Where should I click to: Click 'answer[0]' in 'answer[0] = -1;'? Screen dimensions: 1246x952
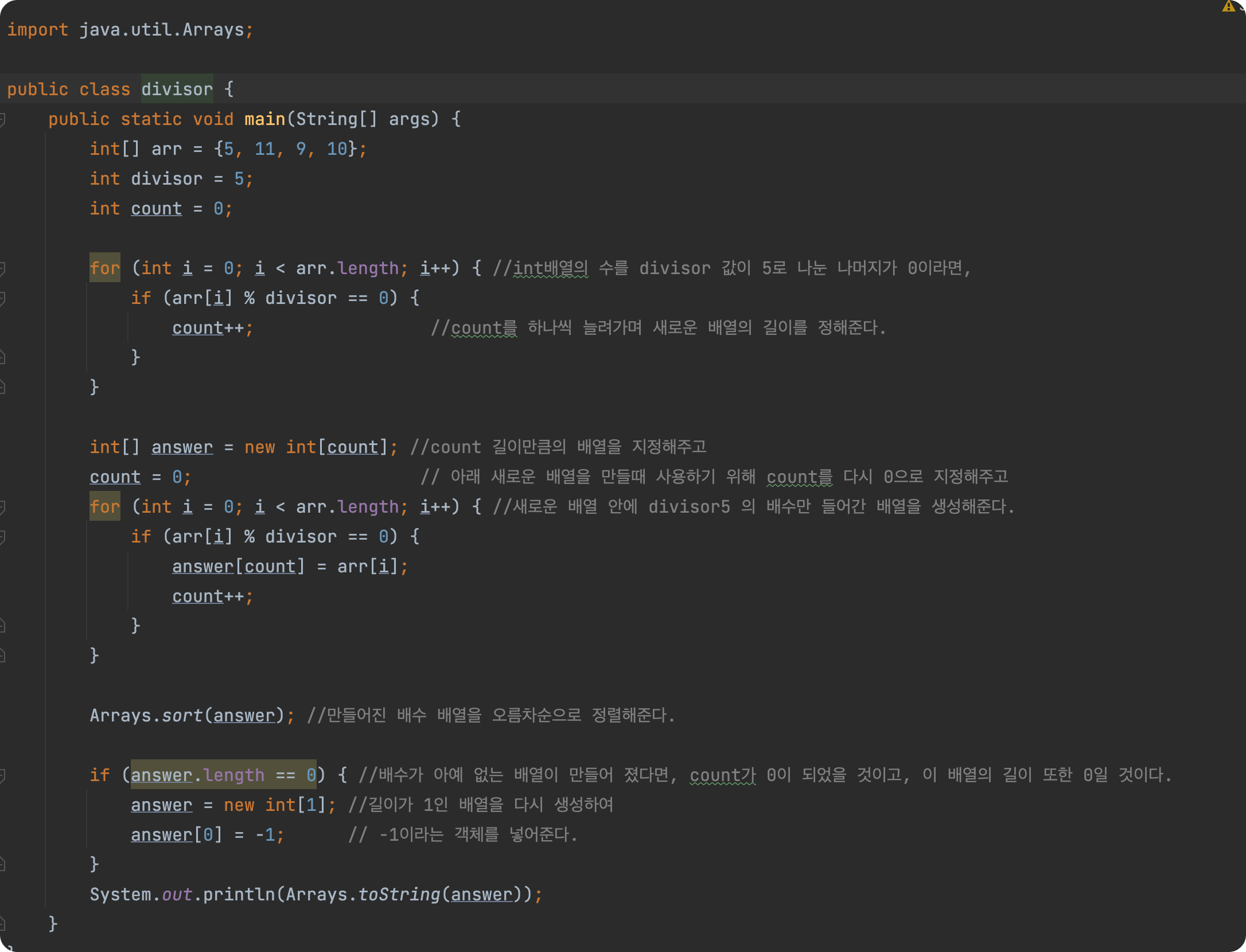[176, 835]
